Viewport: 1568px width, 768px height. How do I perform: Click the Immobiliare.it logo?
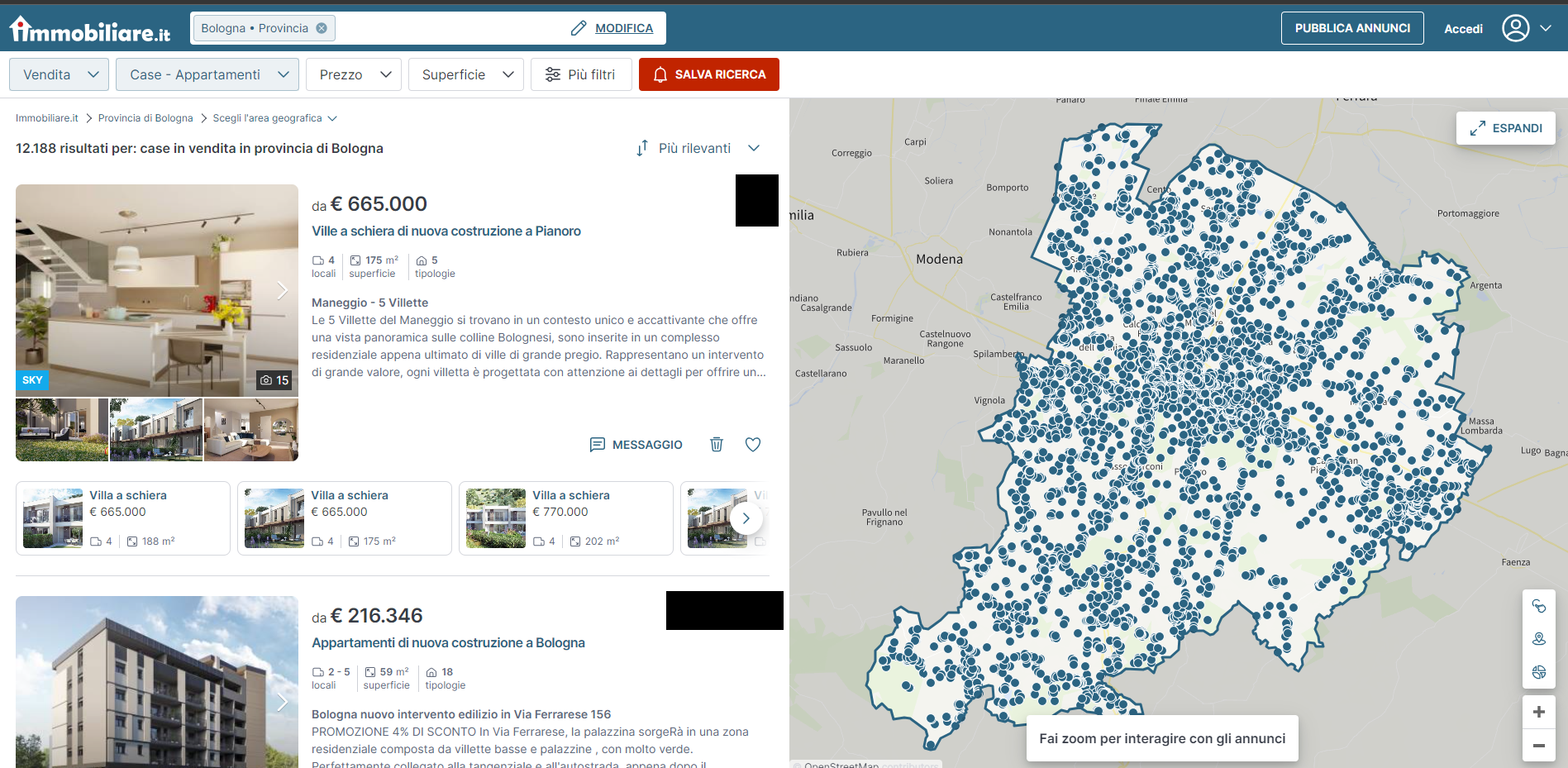pos(90,30)
